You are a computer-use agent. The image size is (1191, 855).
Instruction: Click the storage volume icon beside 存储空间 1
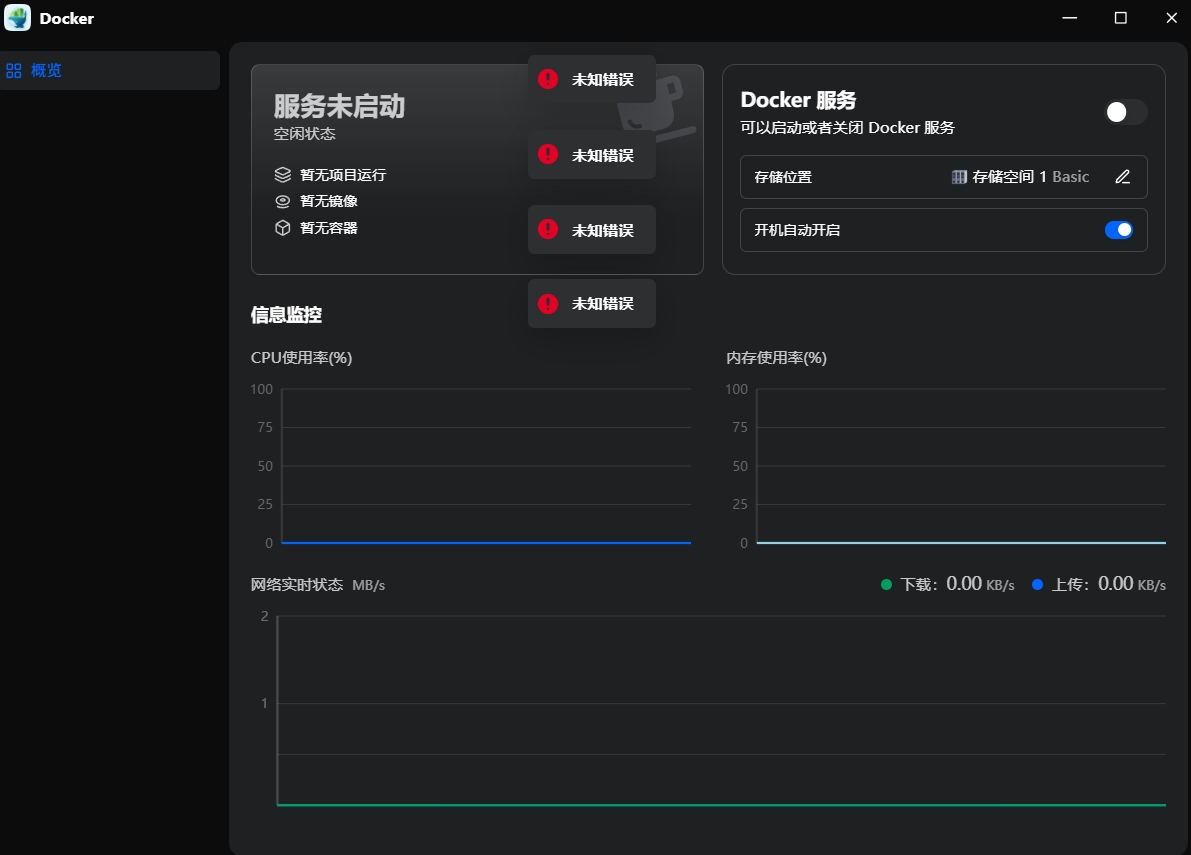[x=959, y=177]
